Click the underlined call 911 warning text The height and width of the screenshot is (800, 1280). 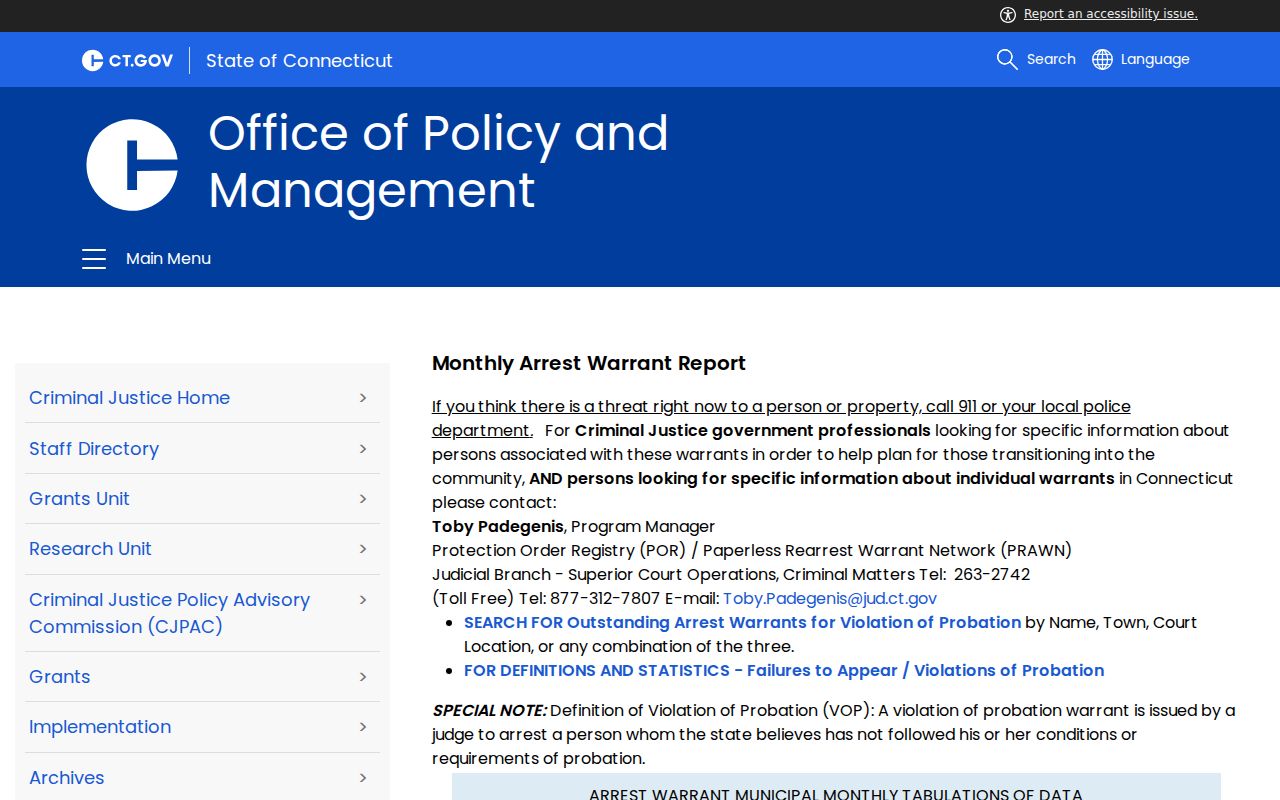[x=781, y=419]
